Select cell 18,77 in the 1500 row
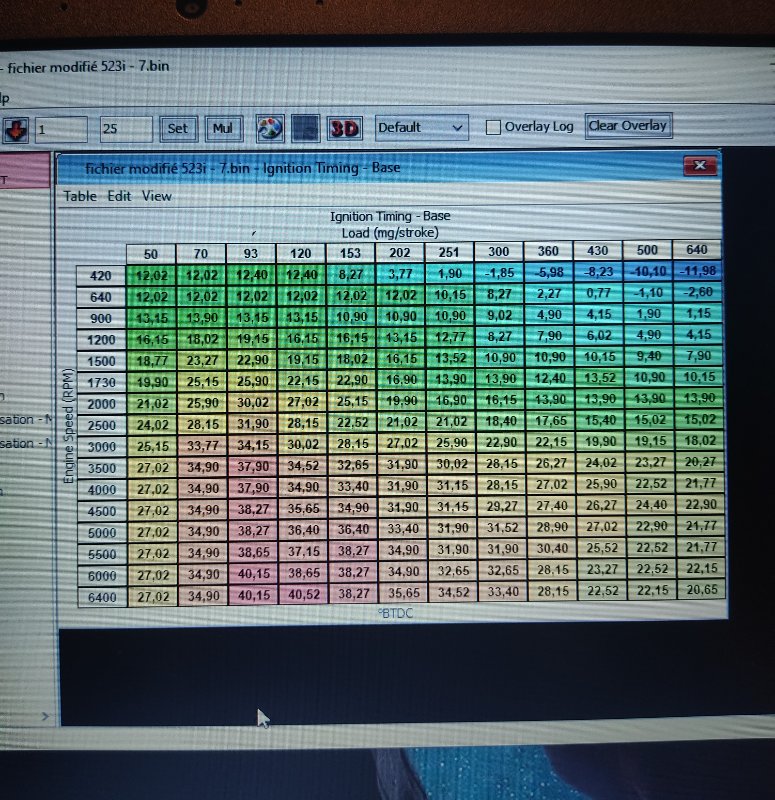775x800 pixels. coord(152,361)
